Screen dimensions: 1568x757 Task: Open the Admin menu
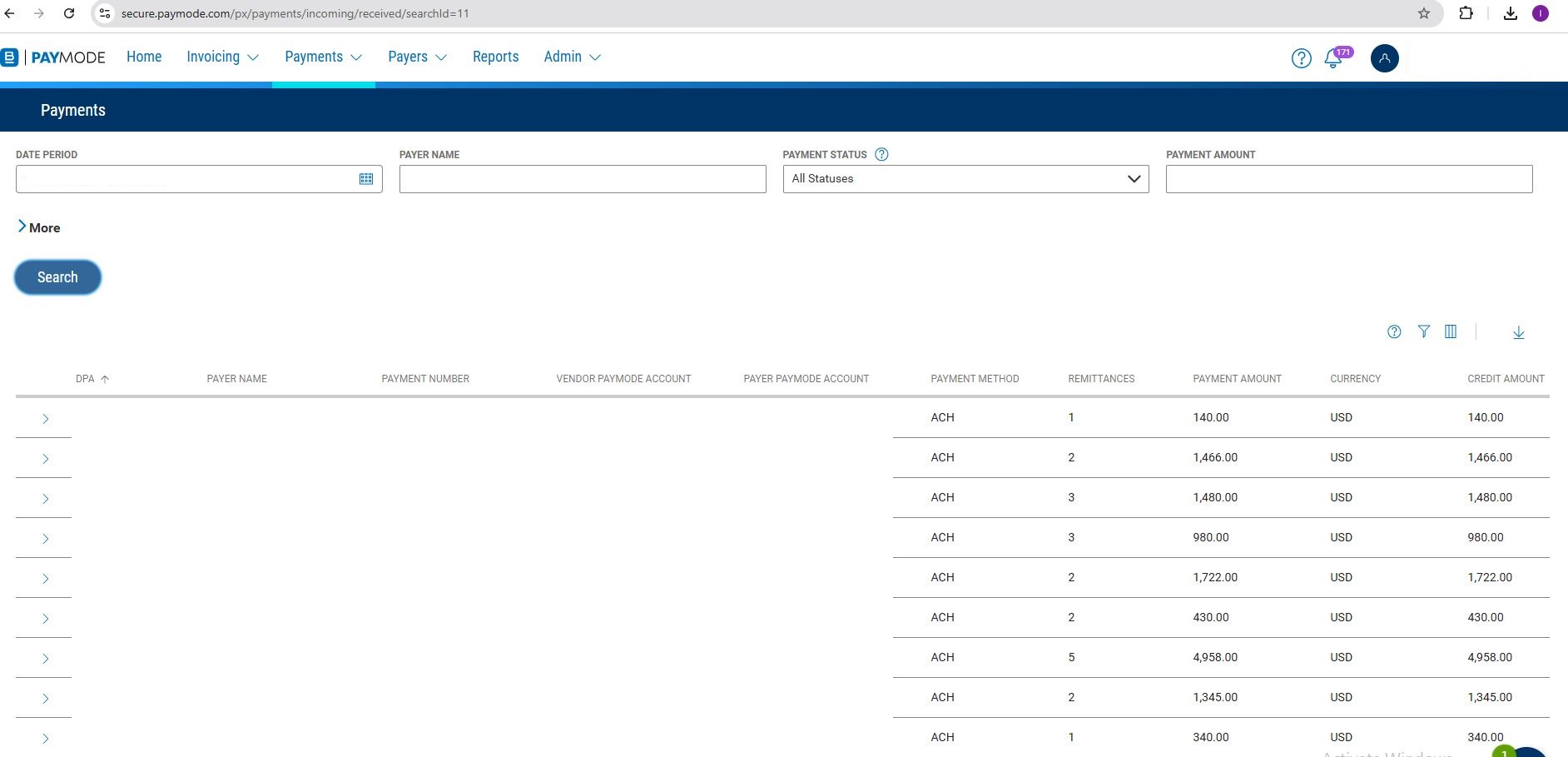[x=572, y=57]
